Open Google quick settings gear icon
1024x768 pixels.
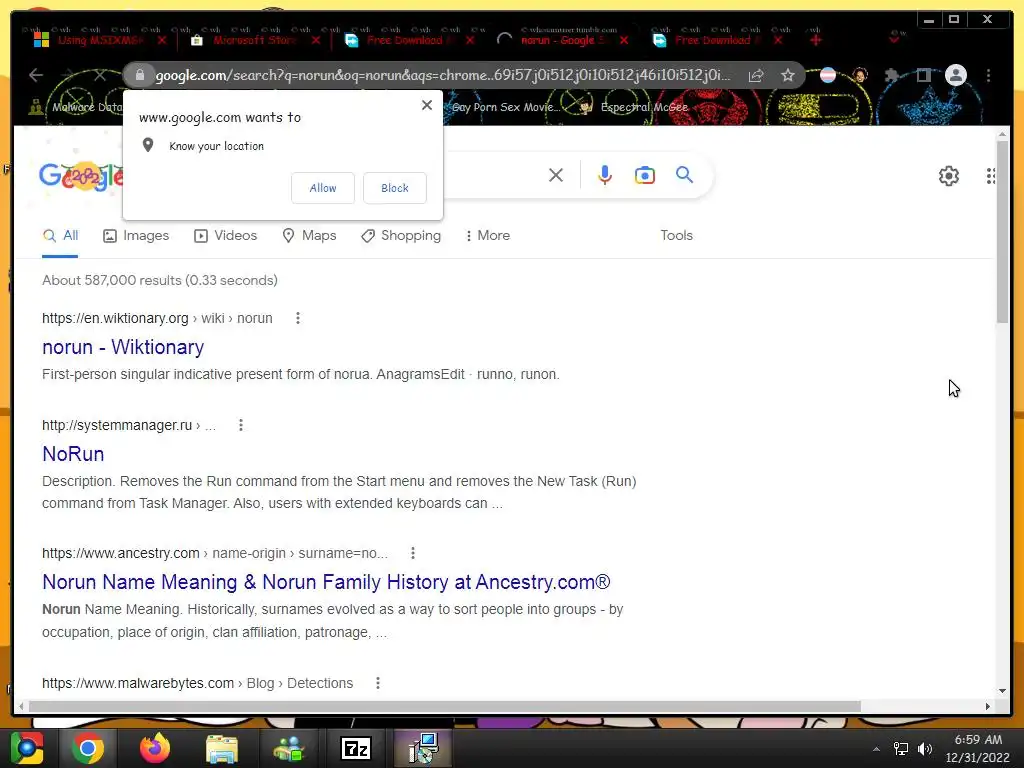pos(948,176)
